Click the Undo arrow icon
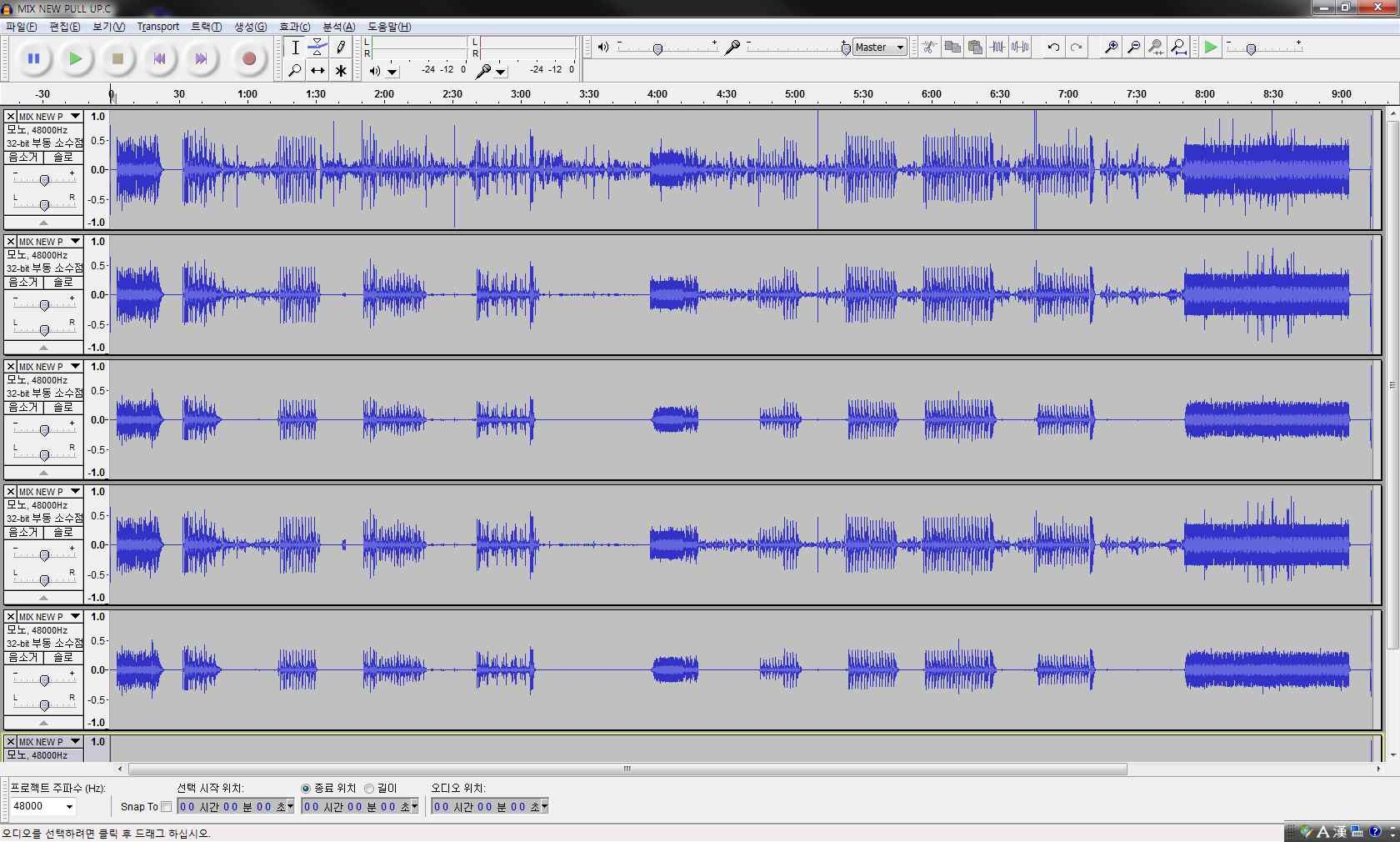Viewport: 1400px width, 842px height. [1053, 47]
